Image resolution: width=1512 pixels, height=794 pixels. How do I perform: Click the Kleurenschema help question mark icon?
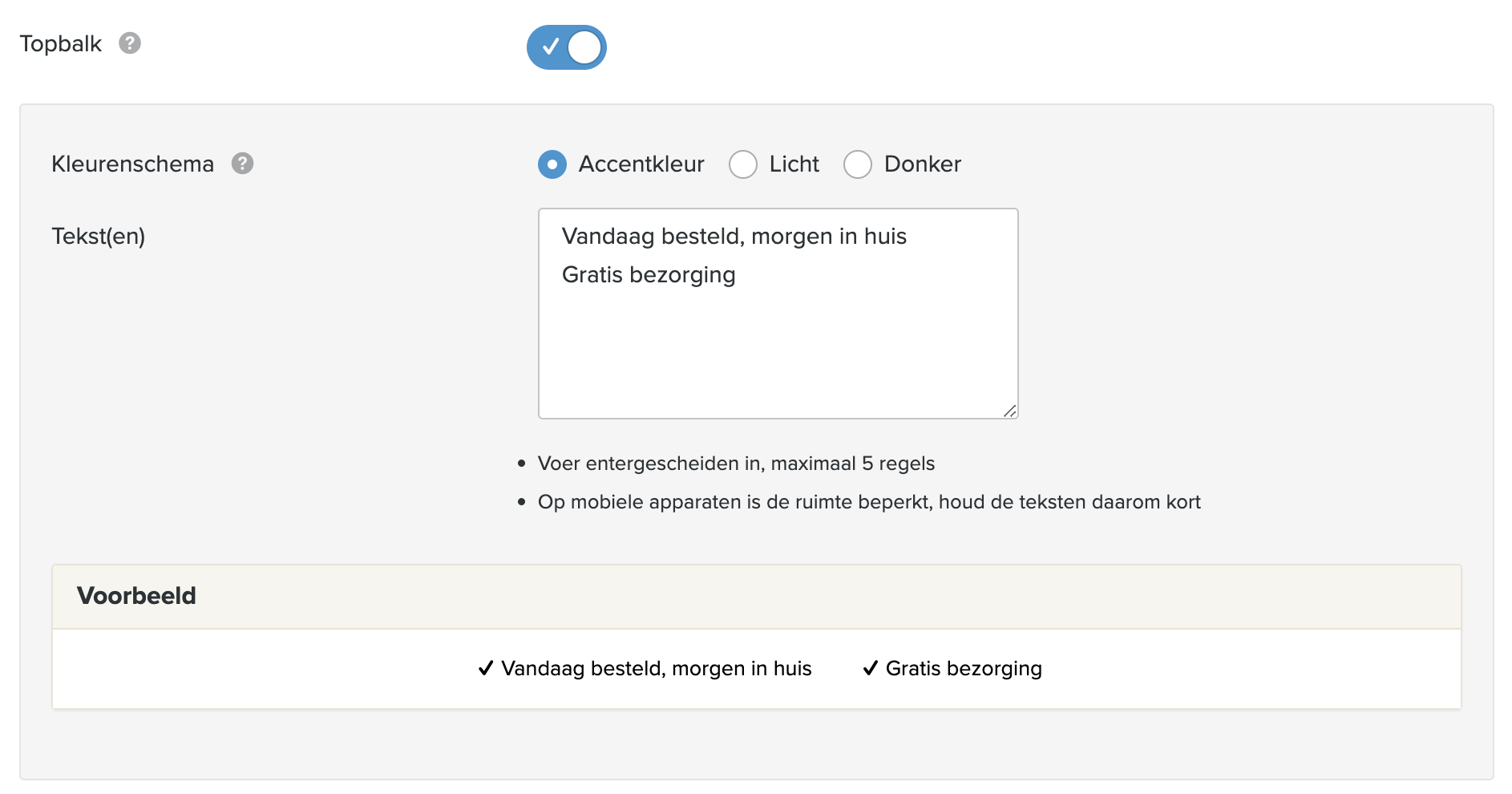coord(242,164)
